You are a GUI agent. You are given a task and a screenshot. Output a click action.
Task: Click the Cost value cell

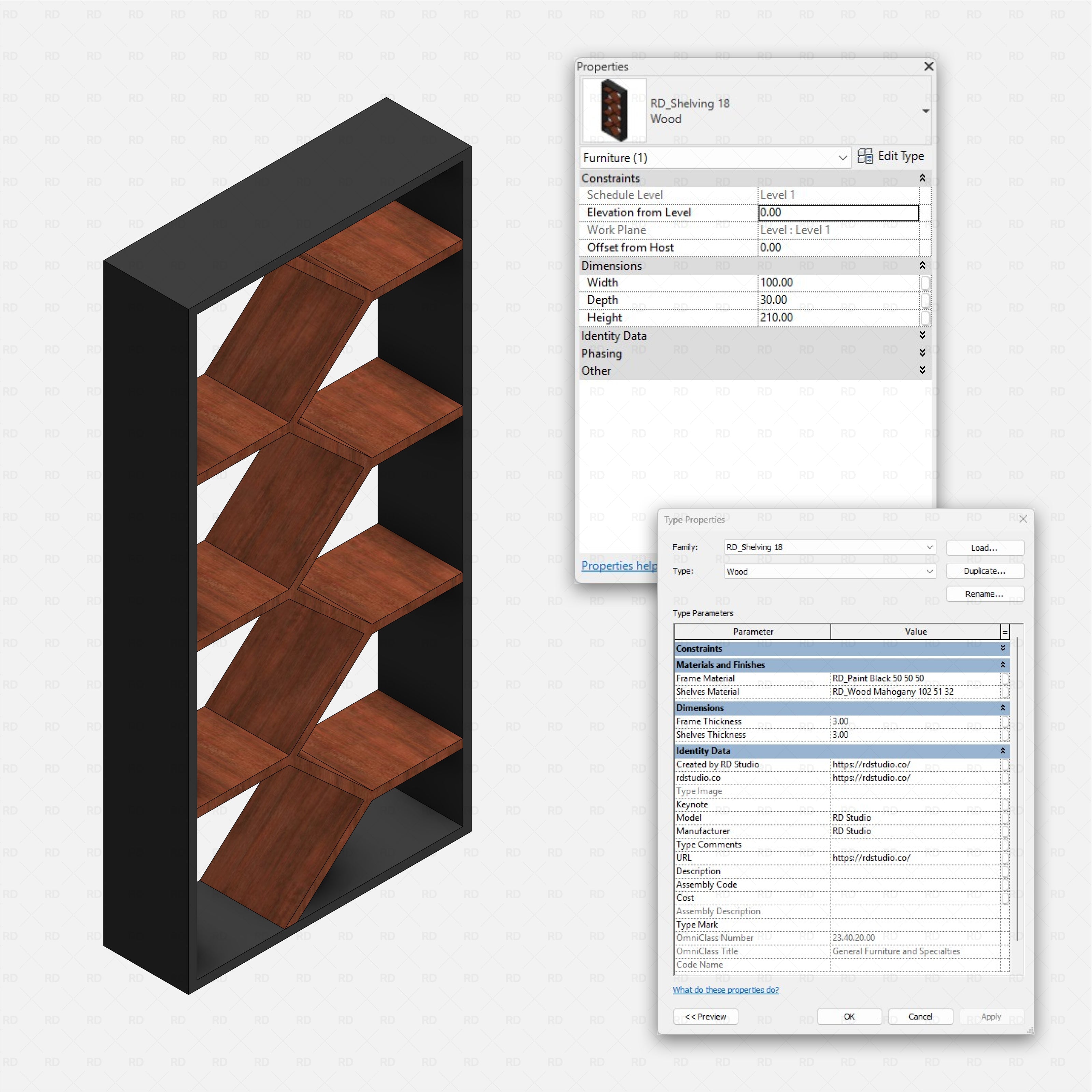[x=915, y=897]
